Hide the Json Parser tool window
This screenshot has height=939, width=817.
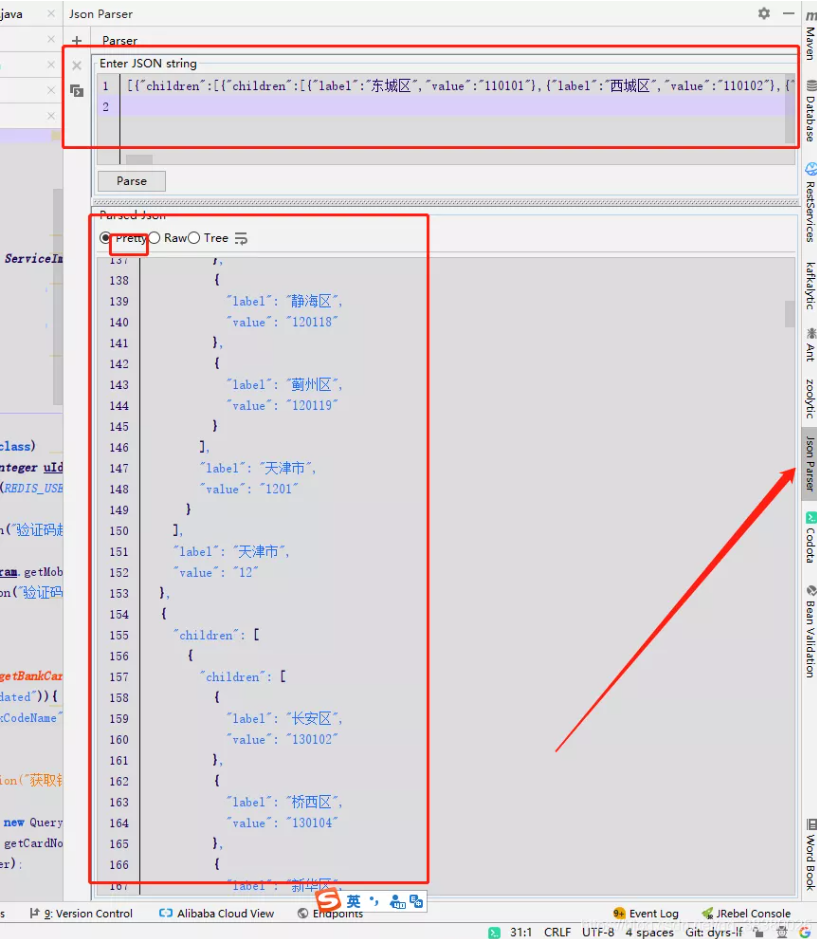[788, 13]
